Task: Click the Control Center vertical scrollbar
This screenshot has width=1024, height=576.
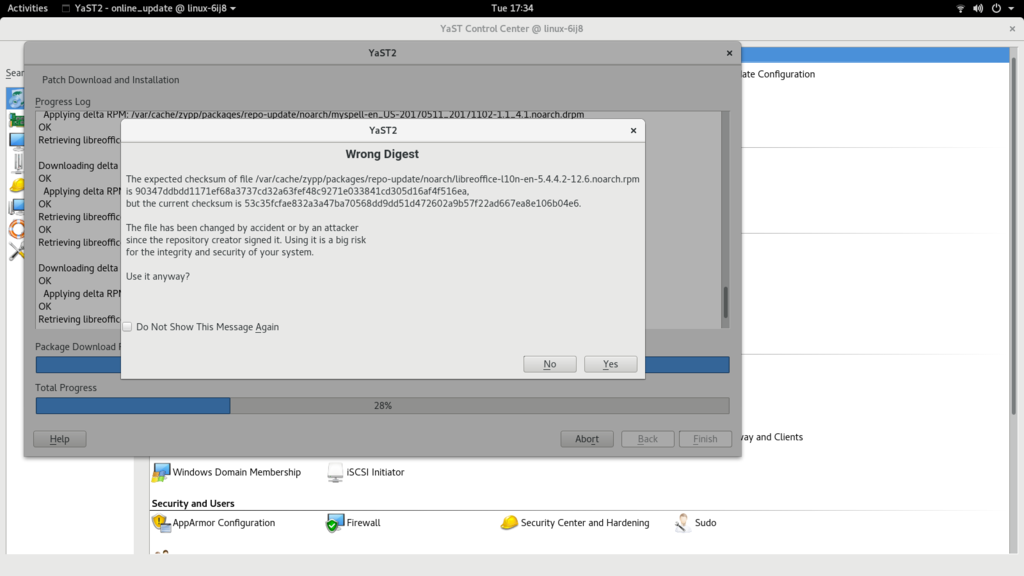Action: pos(1014,235)
